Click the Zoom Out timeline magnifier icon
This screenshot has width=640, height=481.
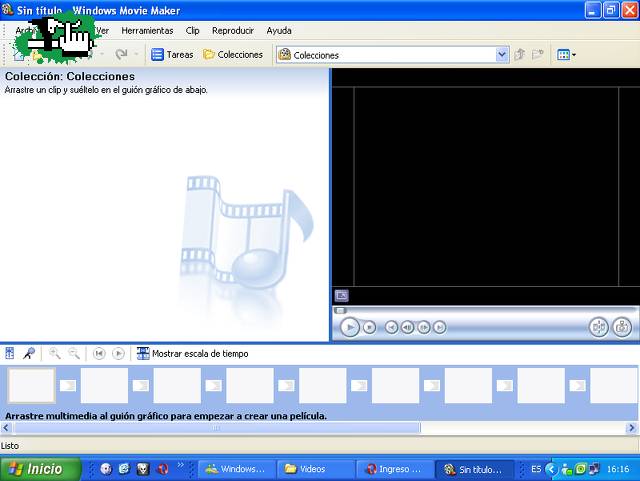74,353
